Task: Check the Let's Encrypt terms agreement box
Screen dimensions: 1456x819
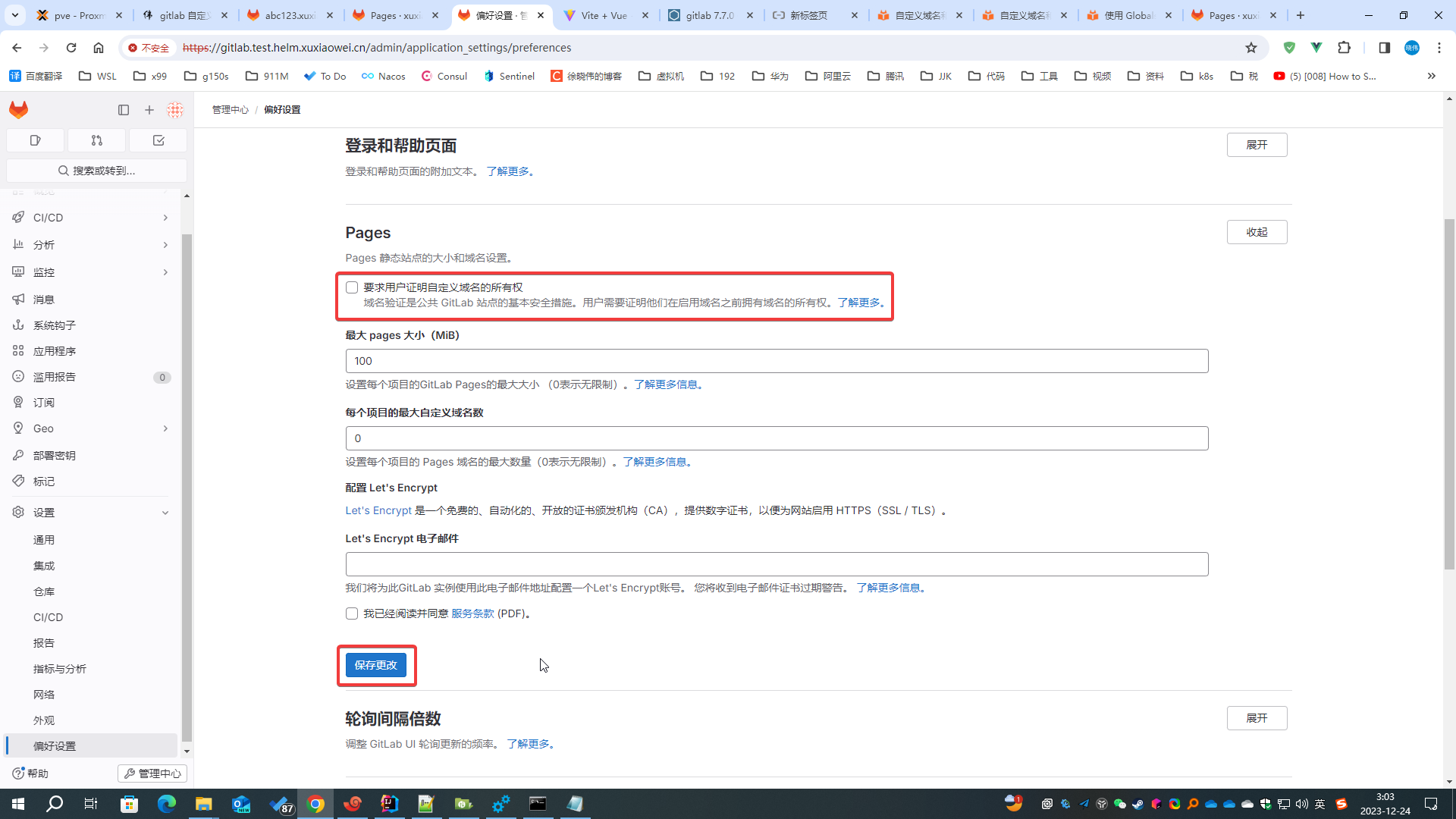Action: tap(352, 613)
